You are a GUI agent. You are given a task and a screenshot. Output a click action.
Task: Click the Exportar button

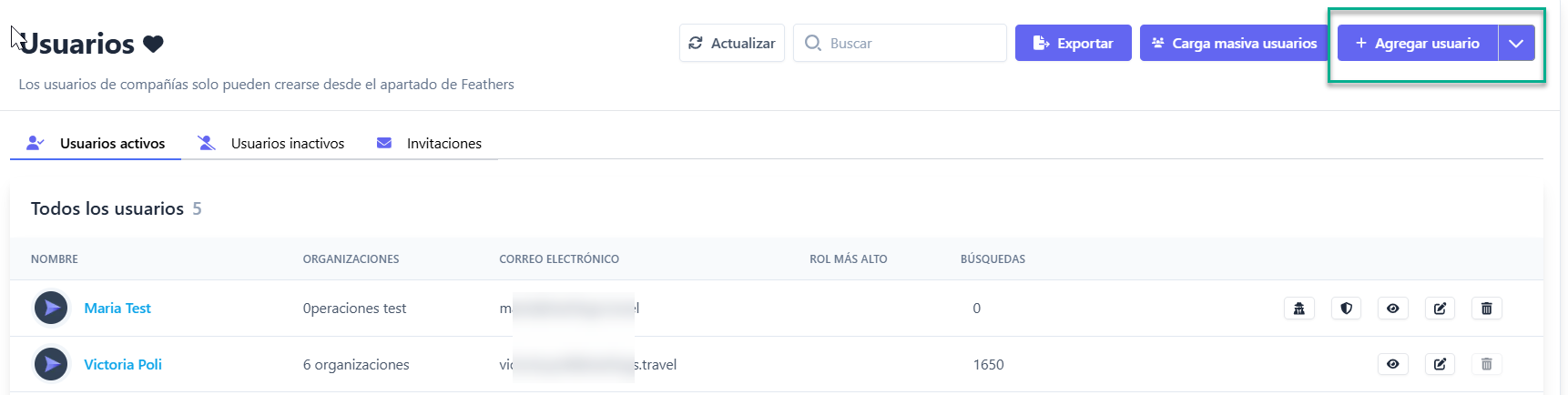coord(1073,44)
